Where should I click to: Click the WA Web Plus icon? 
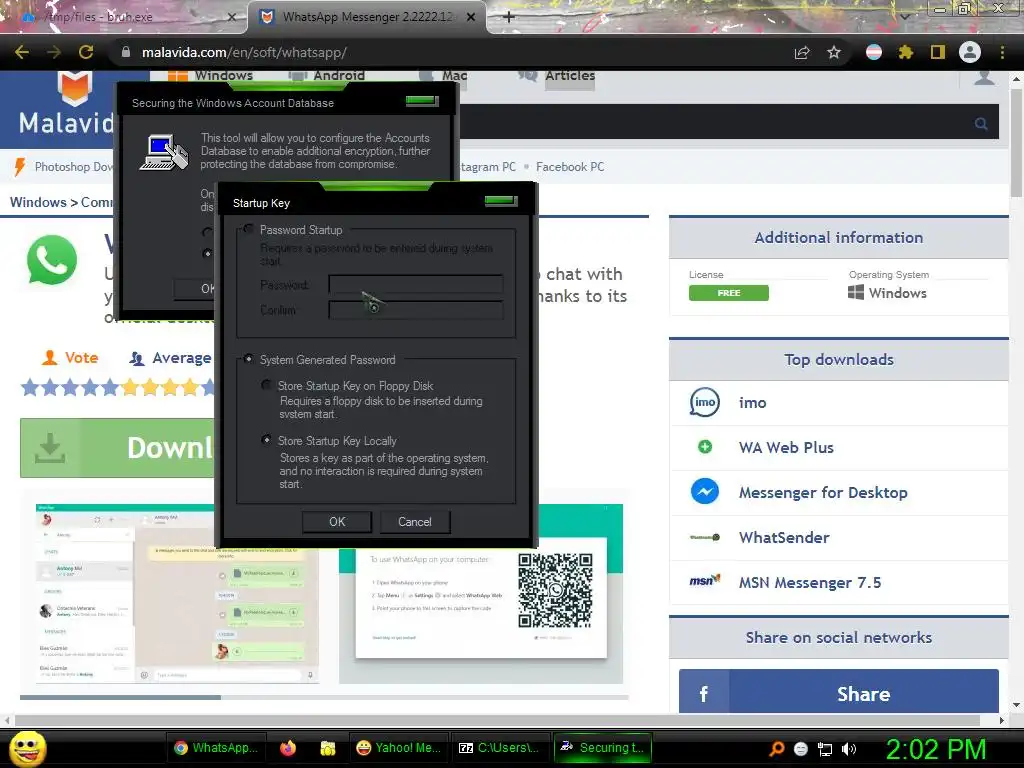pyautogui.click(x=705, y=447)
